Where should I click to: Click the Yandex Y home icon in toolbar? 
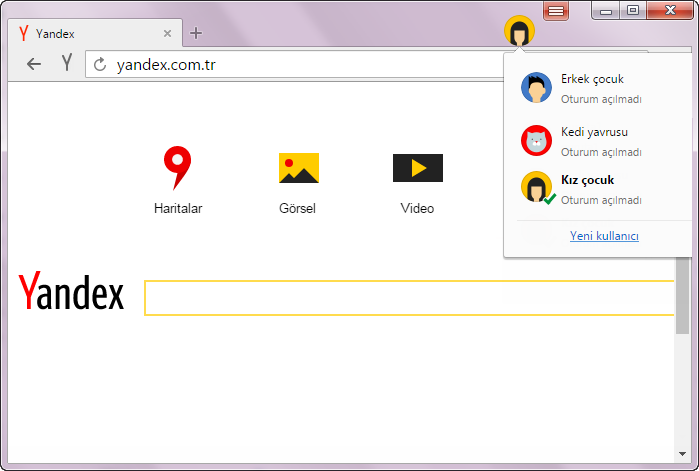67,63
